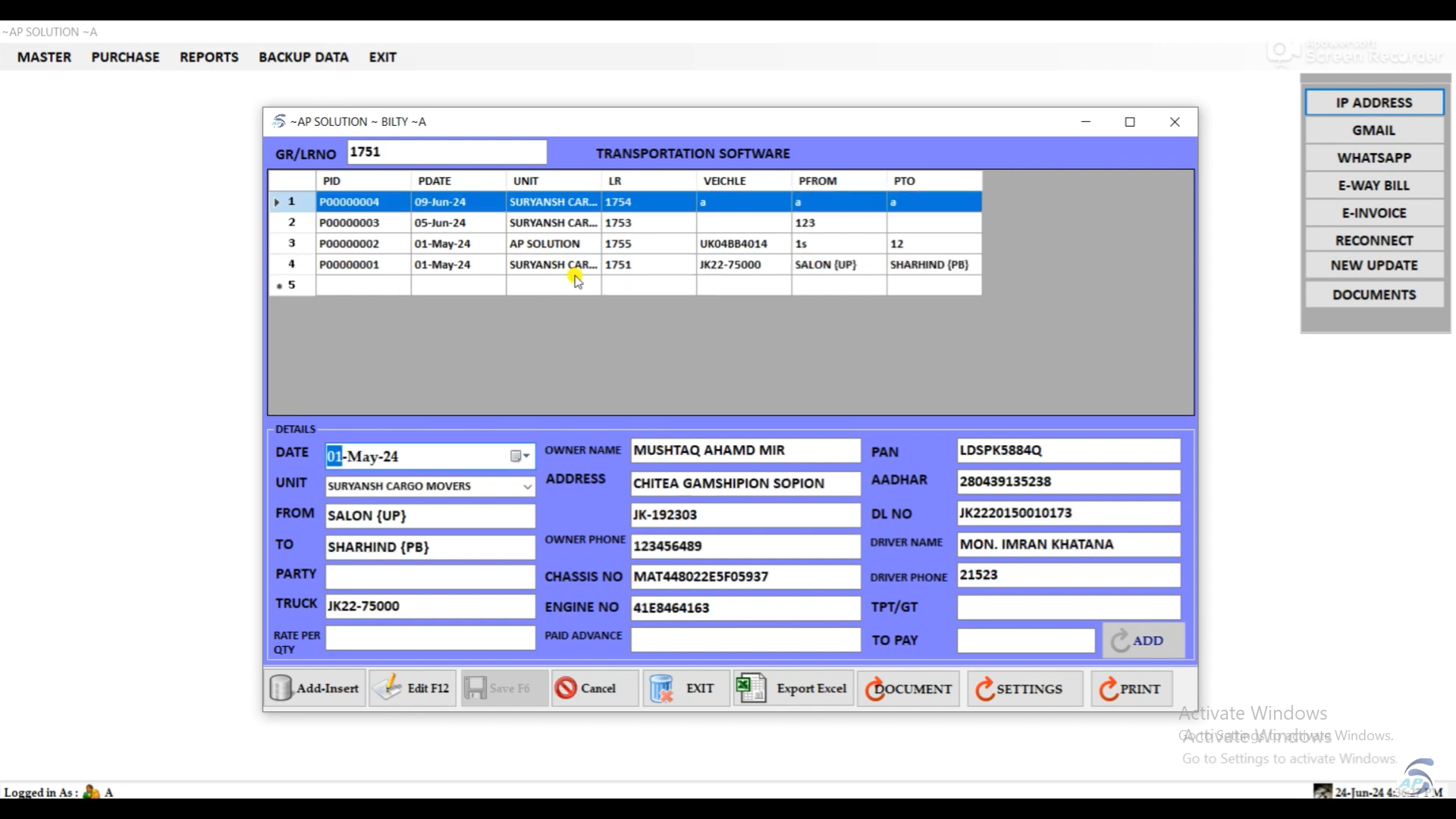Click the VEICHLE column header

point(744,181)
